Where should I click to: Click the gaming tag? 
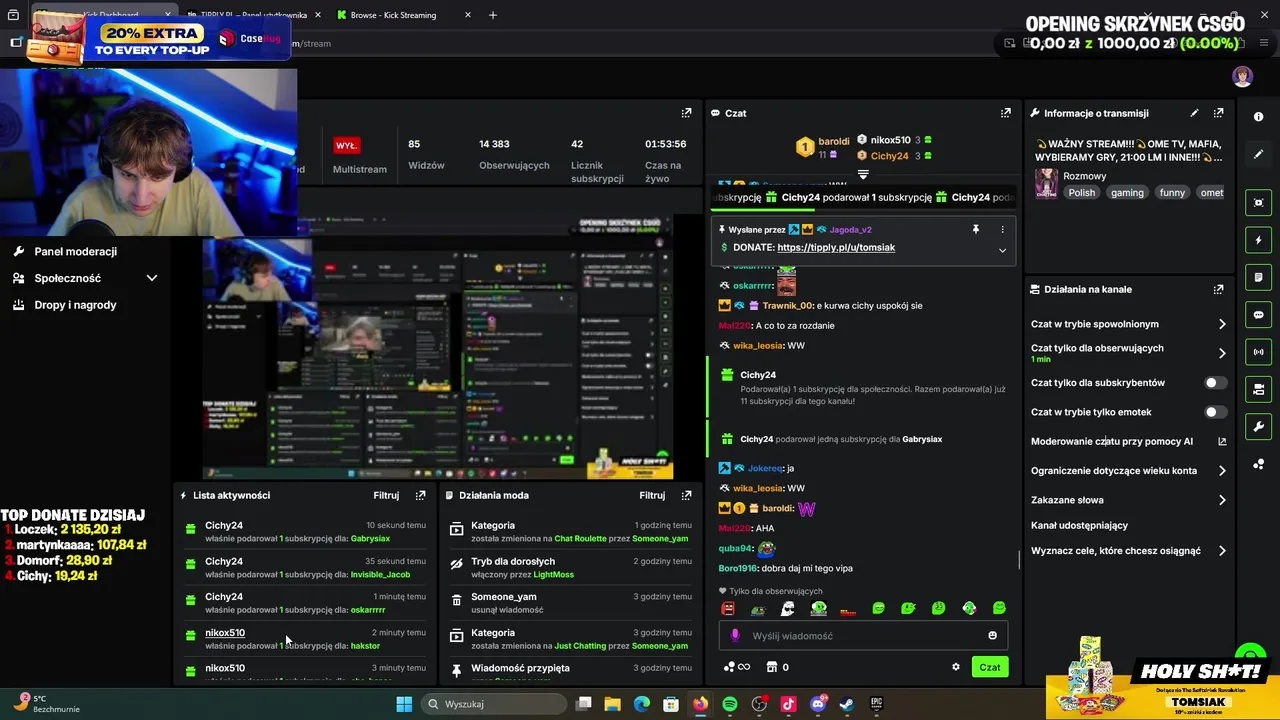tap(1126, 193)
